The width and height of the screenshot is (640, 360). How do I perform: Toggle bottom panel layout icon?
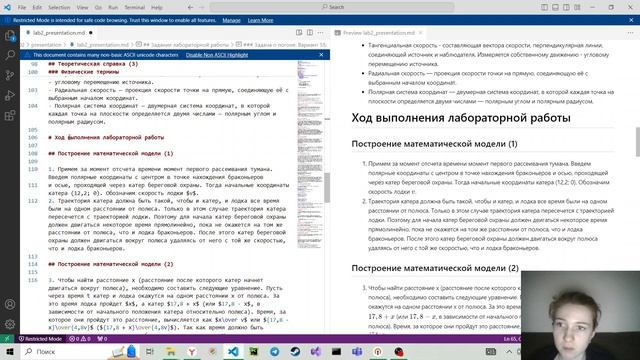pyautogui.click(x=556, y=7)
